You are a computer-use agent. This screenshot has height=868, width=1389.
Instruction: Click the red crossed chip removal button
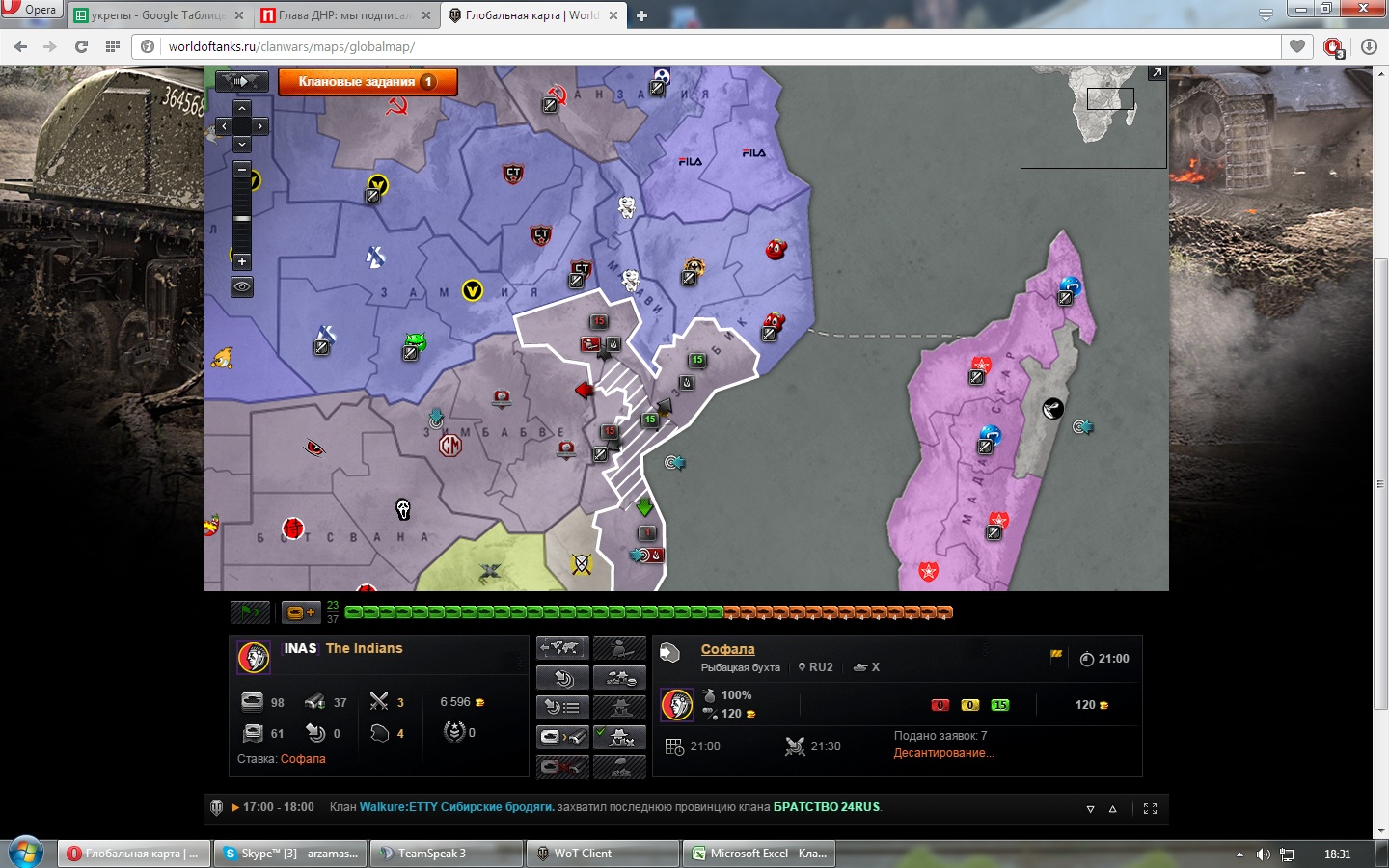pyautogui.click(x=562, y=768)
